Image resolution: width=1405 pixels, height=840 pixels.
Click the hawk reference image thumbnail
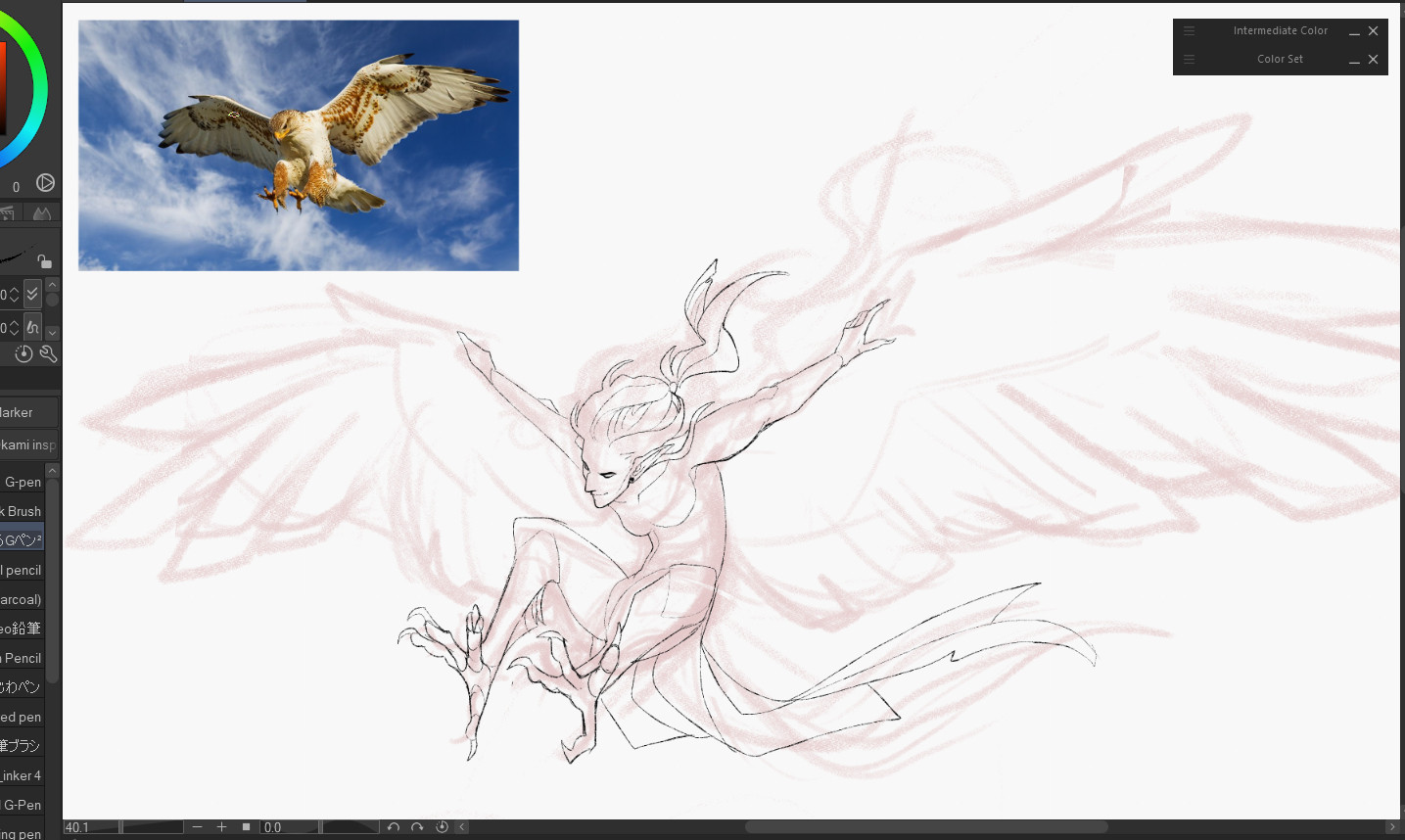tap(299, 145)
